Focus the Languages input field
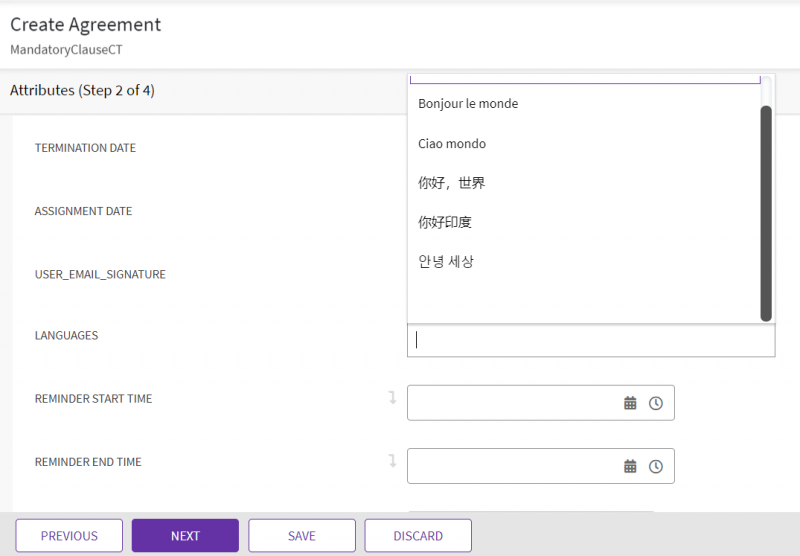Image resolution: width=800 pixels, height=556 pixels. pyautogui.click(x=590, y=340)
